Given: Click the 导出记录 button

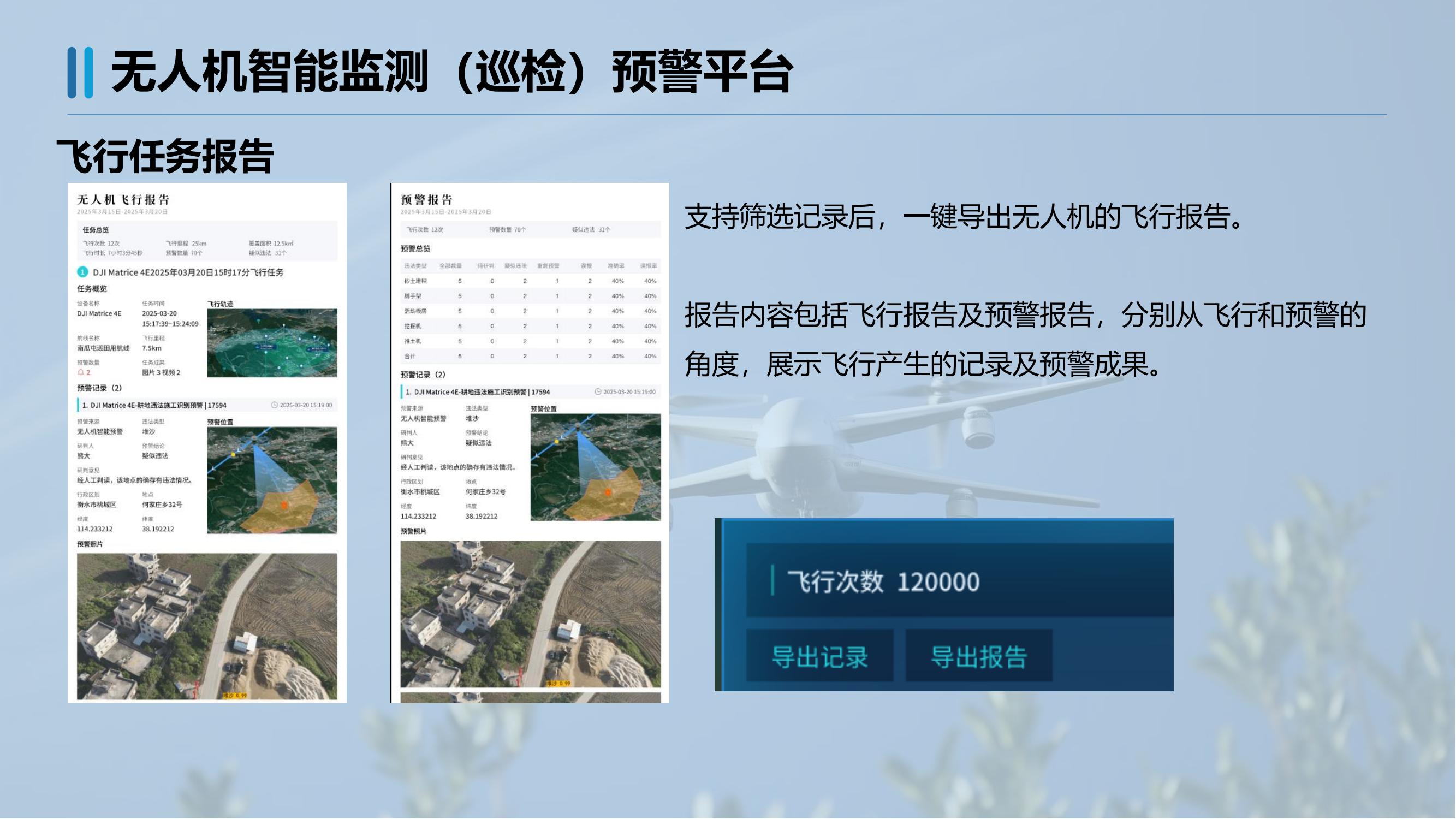Looking at the screenshot, I should click(x=819, y=656).
